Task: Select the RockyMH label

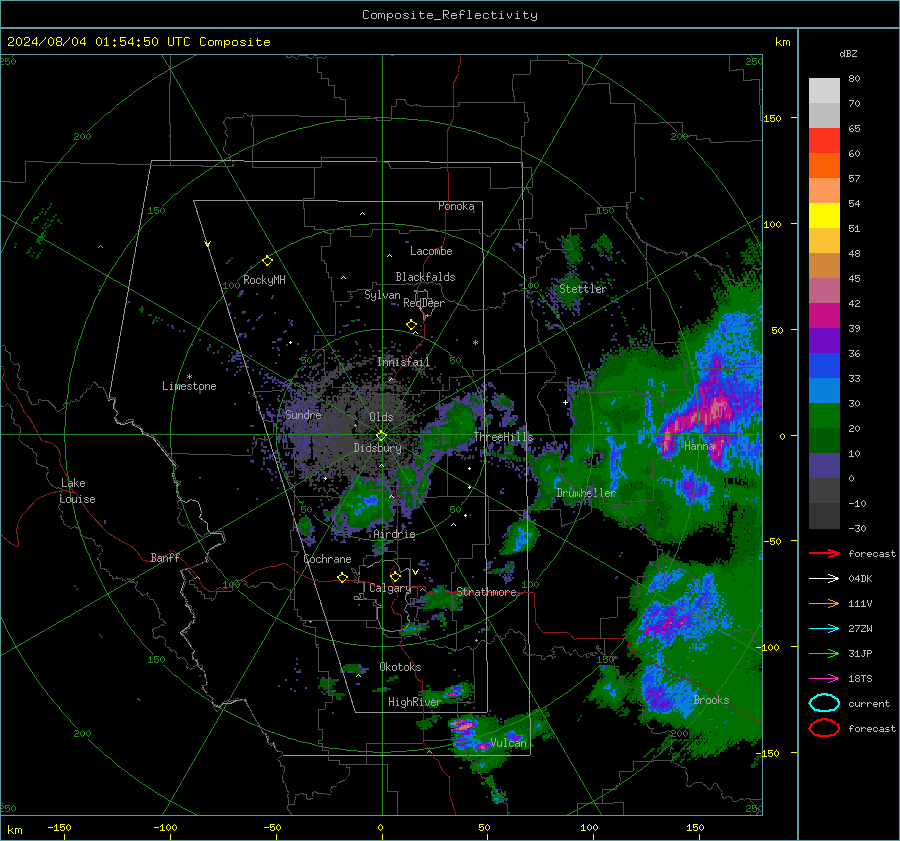Action: (264, 280)
